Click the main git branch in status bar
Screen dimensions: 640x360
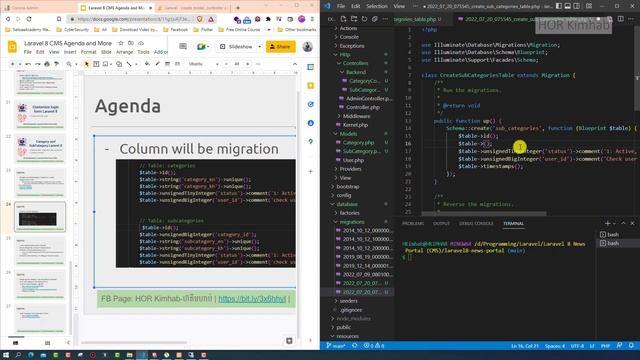click(336, 346)
